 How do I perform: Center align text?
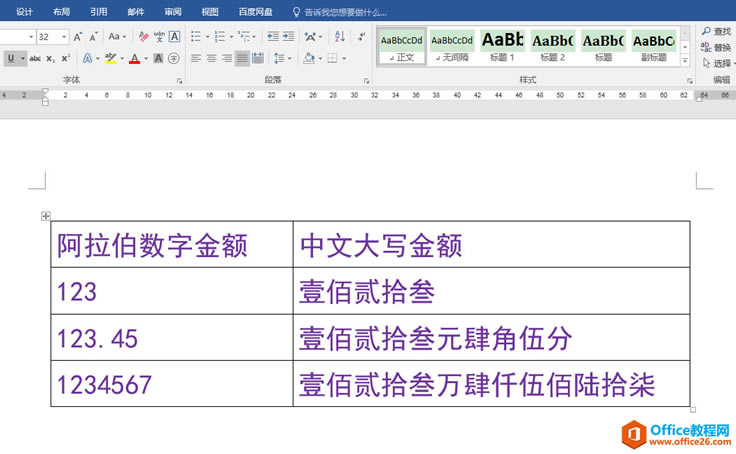pyautogui.click(x=211, y=58)
